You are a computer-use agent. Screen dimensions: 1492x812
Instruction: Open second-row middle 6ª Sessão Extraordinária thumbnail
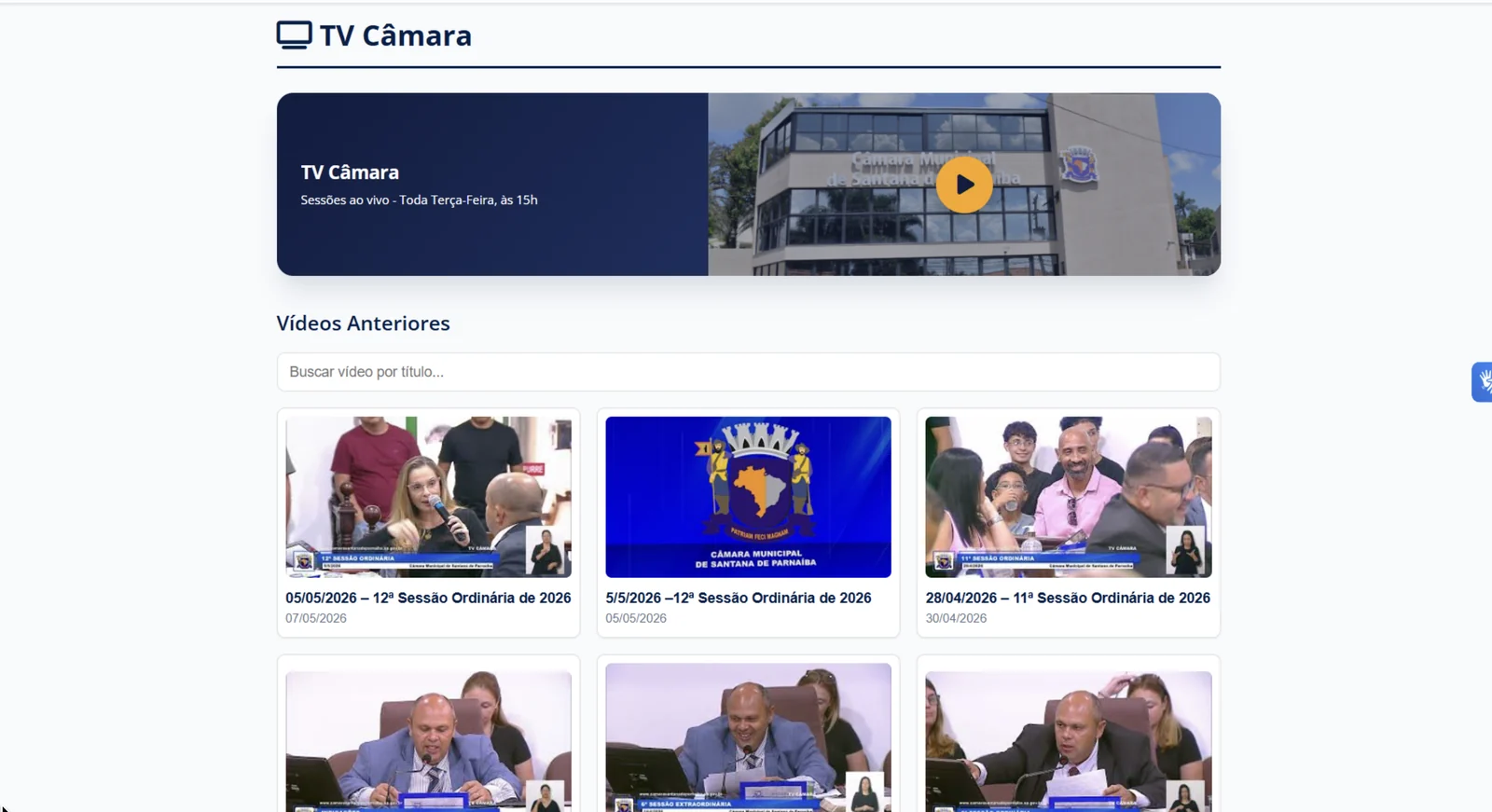tap(748, 737)
